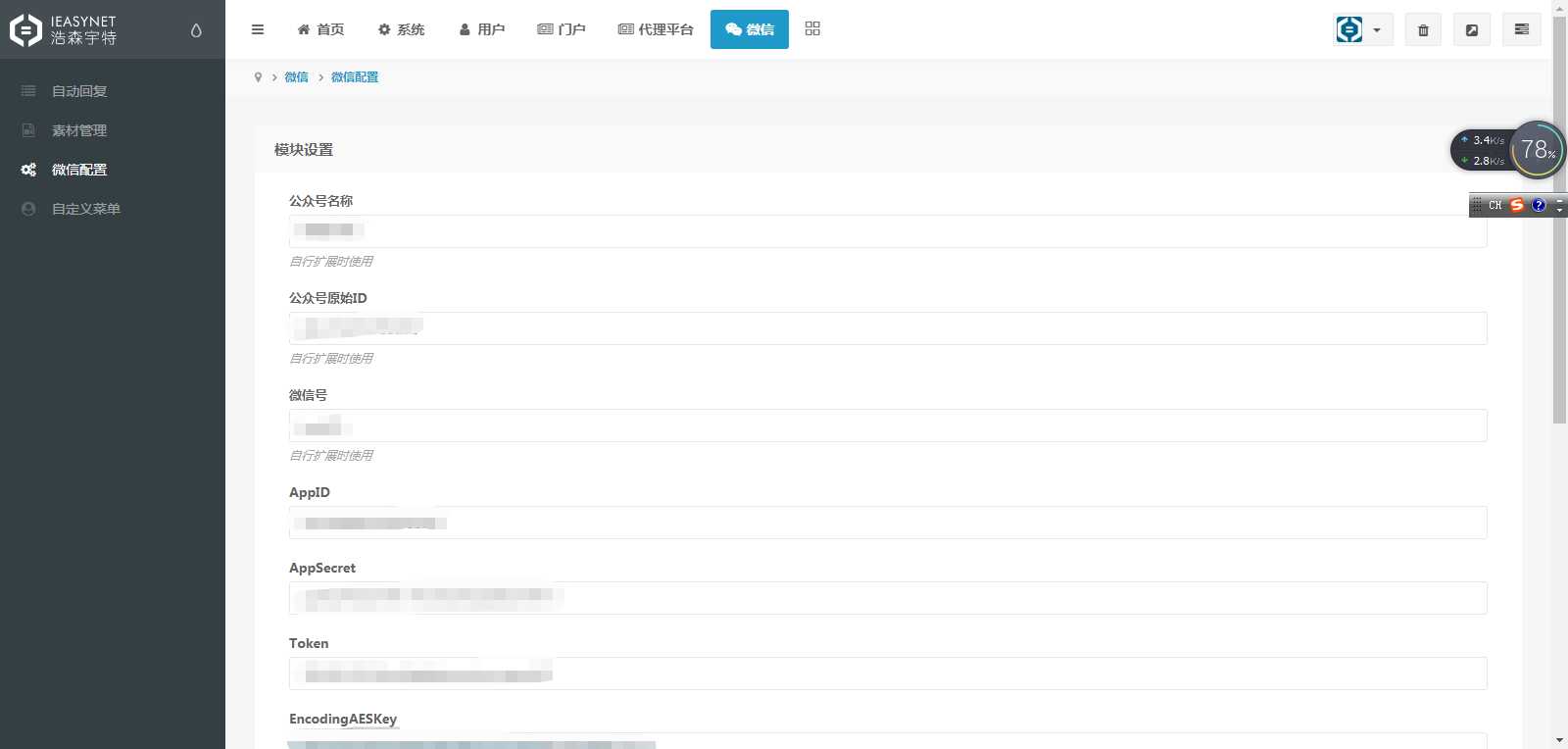Click the water drop theme icon
The width and height of the screenshot is (1568, 749).
tap(196, 30)
